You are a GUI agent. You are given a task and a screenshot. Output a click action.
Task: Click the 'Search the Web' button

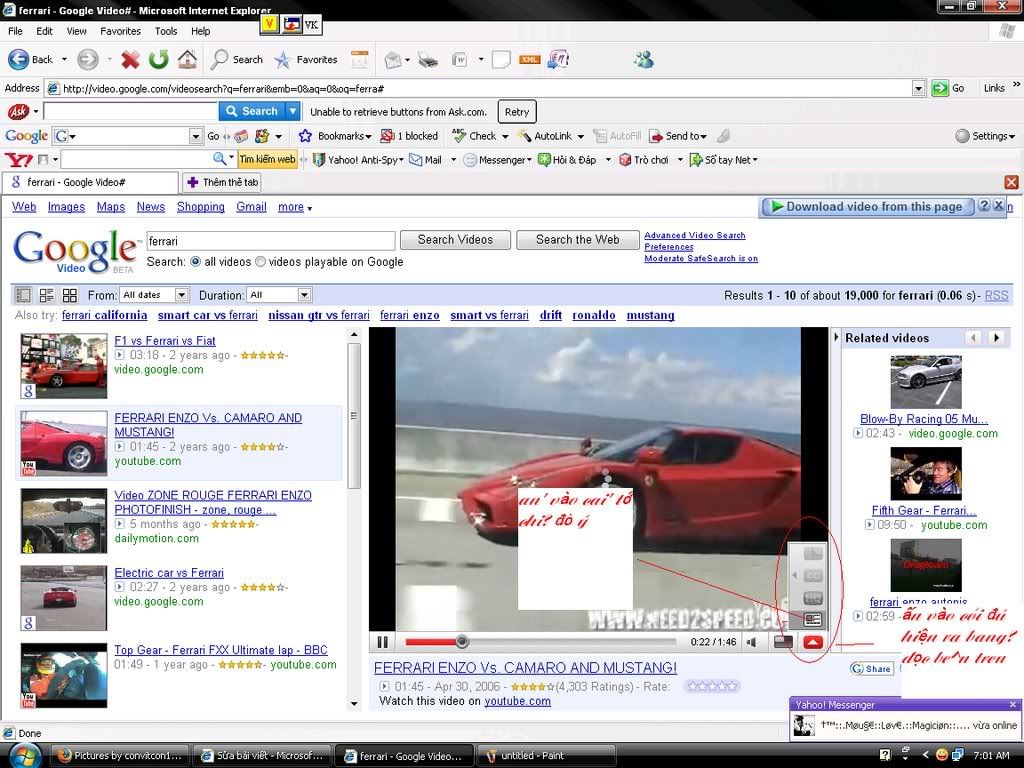click(x=577, y=240)
